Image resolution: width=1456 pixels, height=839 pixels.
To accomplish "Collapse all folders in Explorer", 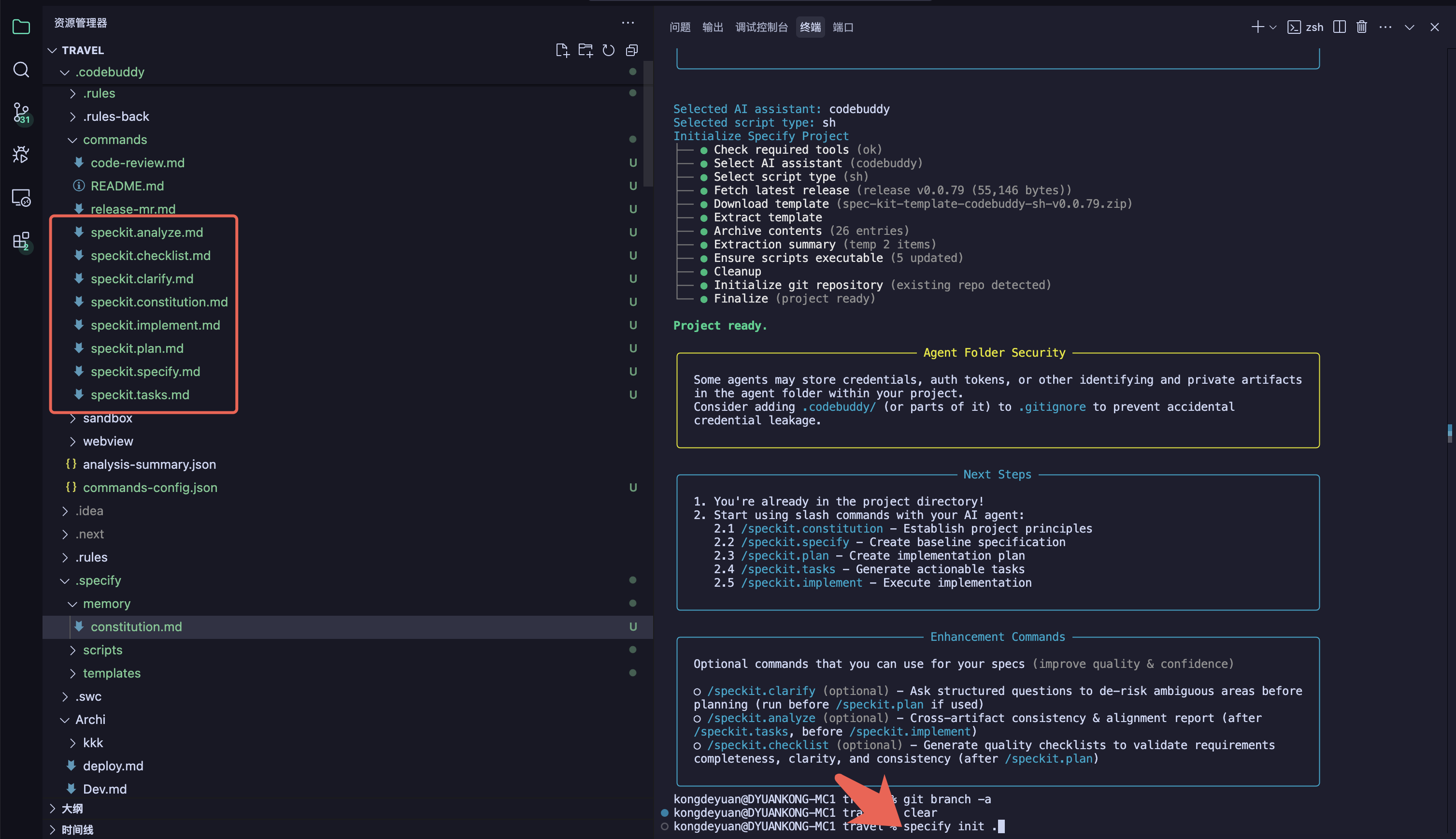I will 632,51.
